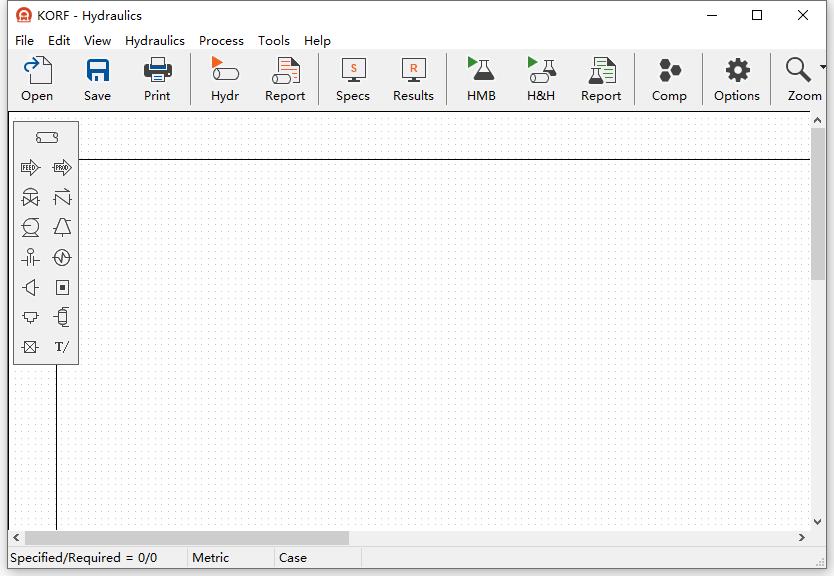The height and width of the screenshot is (576, 834).
Task: Select the control valve symbol
Action: 30,198
